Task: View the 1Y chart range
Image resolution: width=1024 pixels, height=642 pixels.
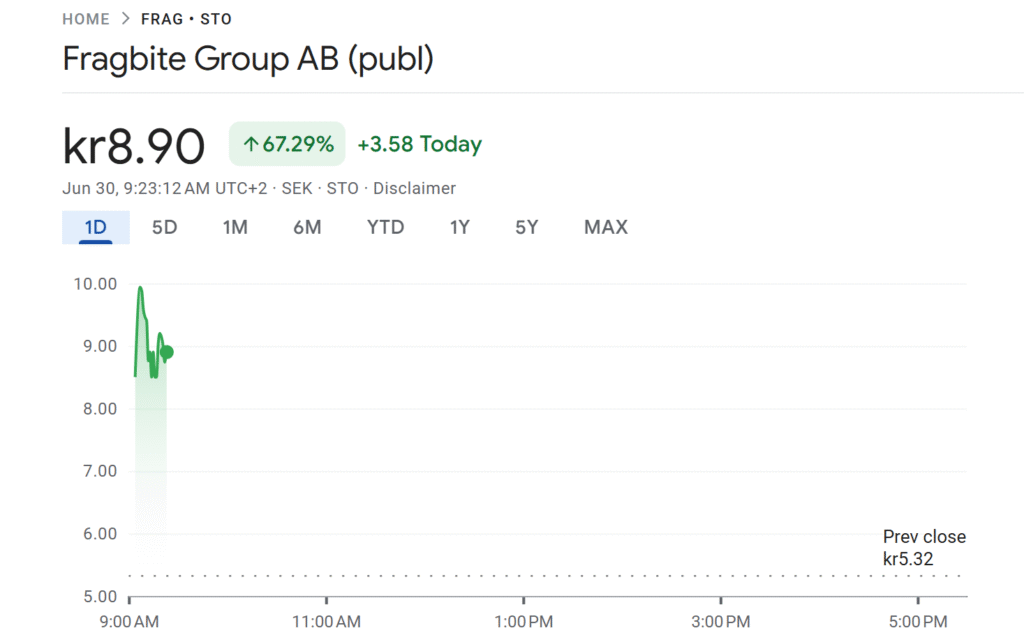Action: click(x=459, y=227)
